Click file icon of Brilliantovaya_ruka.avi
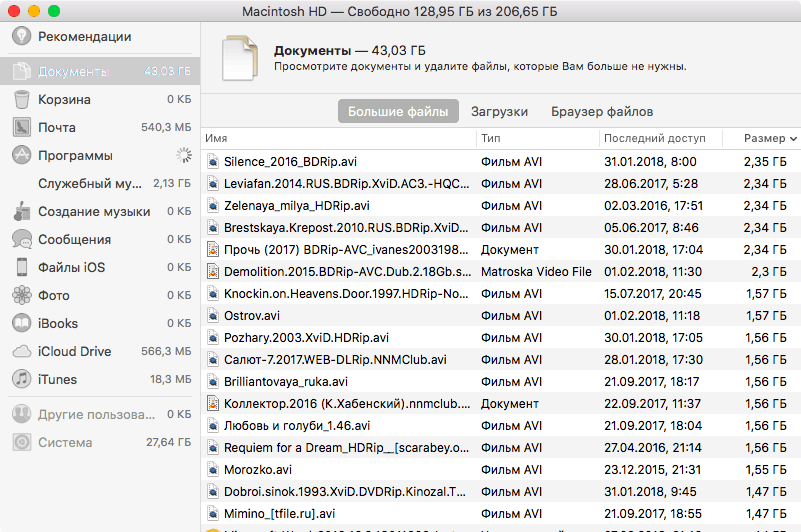Image resolution: width=801 pixels, height=532 pixels. tap(213, 381)
